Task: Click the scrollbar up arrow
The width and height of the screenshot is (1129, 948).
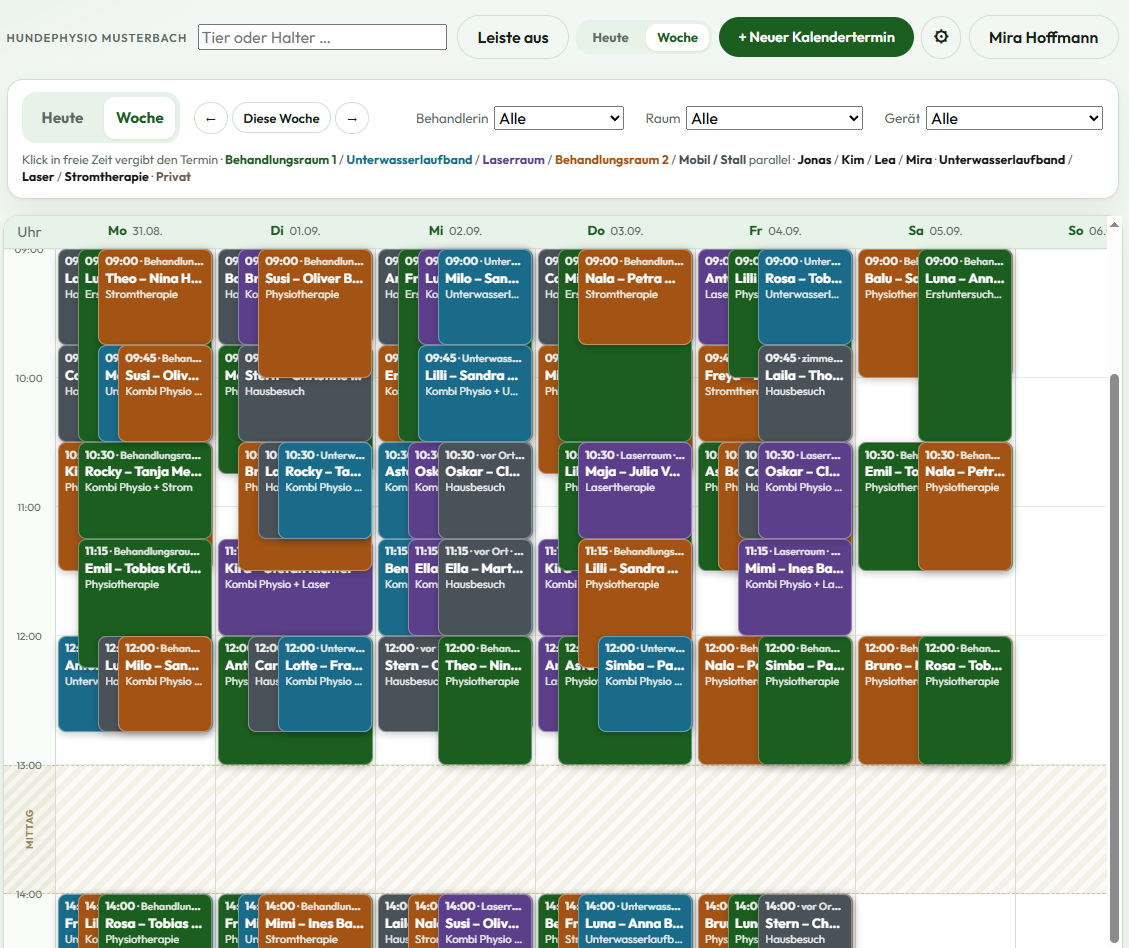Action: tap(1114, 225)
